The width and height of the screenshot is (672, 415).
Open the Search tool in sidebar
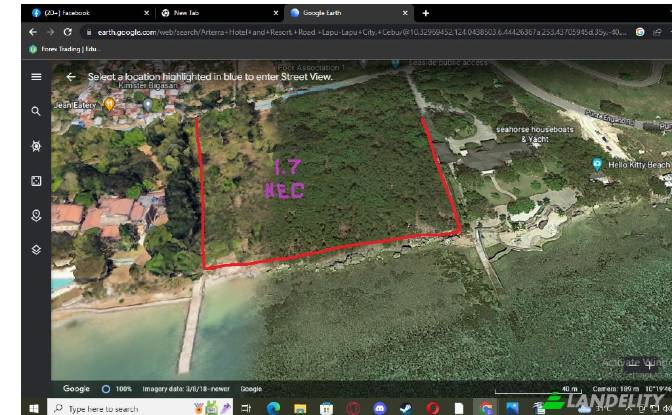pos(36,112)
